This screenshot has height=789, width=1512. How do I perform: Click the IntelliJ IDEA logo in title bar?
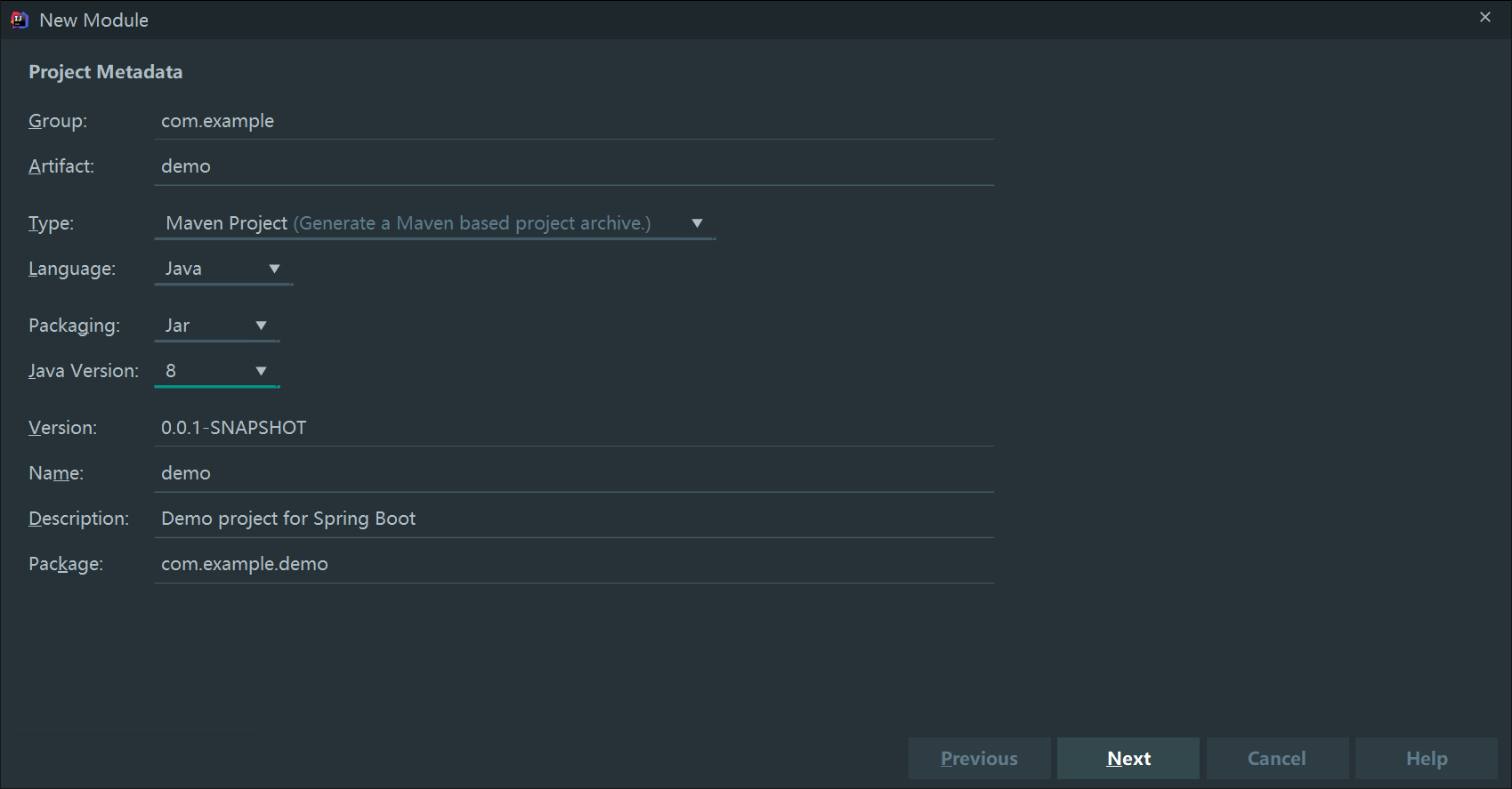20,20
